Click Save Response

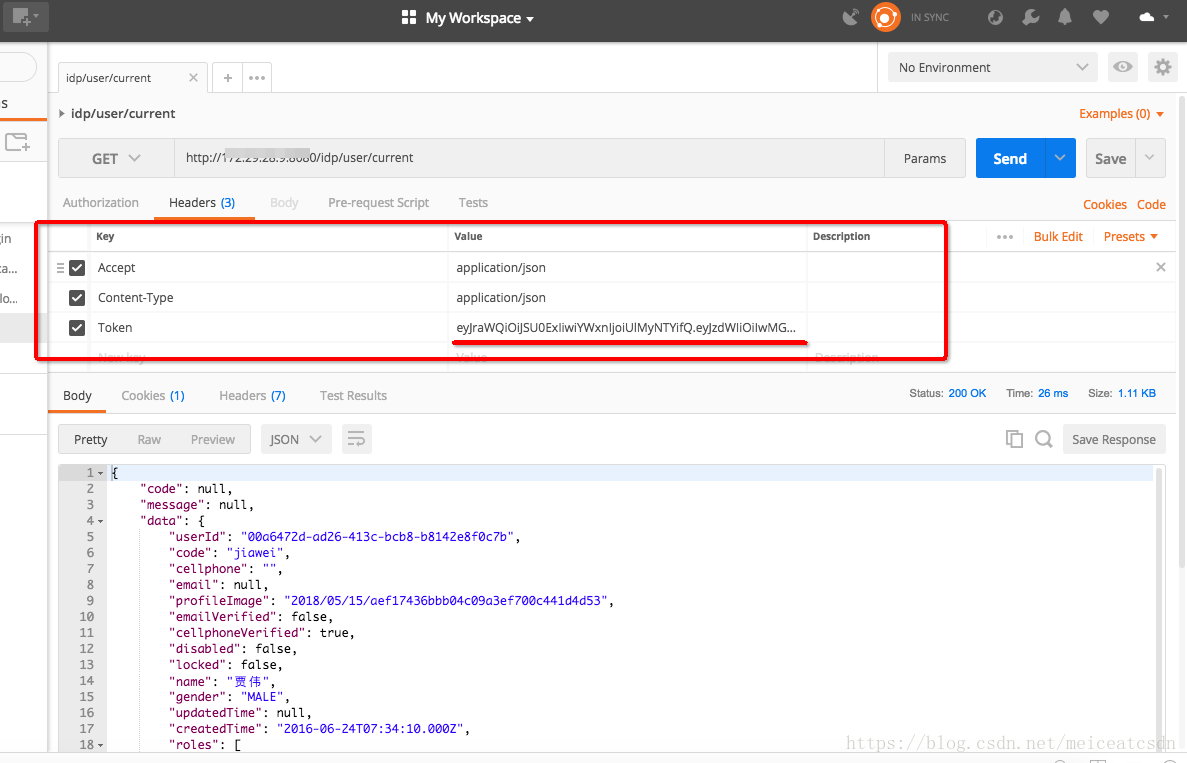[x=1114, y=440]
